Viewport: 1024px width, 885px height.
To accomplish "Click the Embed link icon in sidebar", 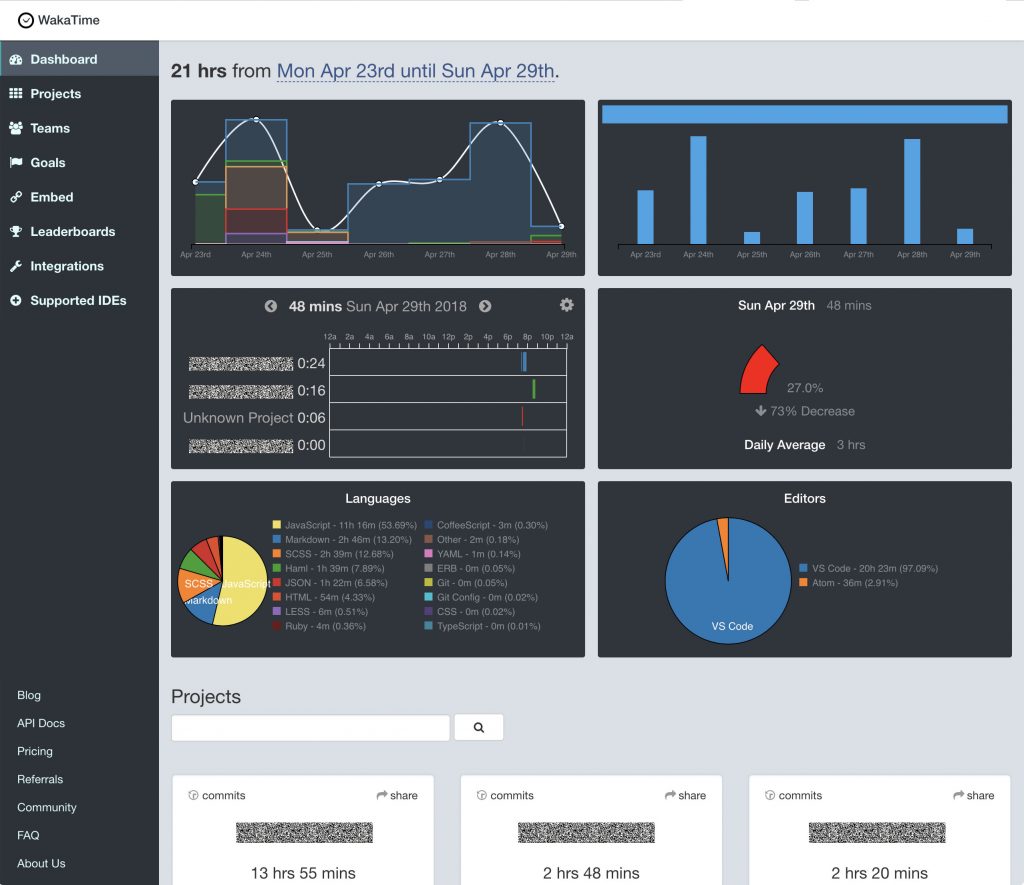I will [x=16, y=197].
